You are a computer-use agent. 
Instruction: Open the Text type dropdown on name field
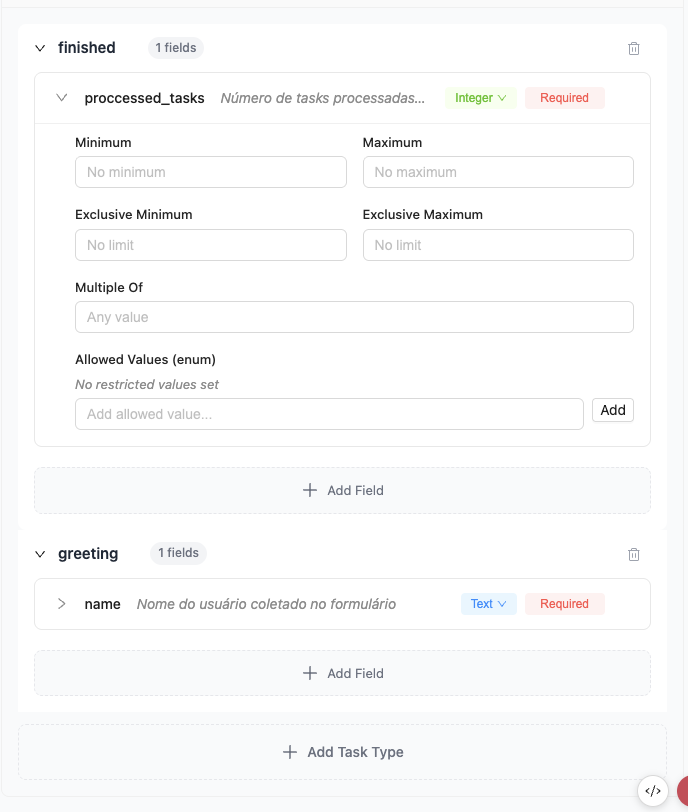click(488, 603)
